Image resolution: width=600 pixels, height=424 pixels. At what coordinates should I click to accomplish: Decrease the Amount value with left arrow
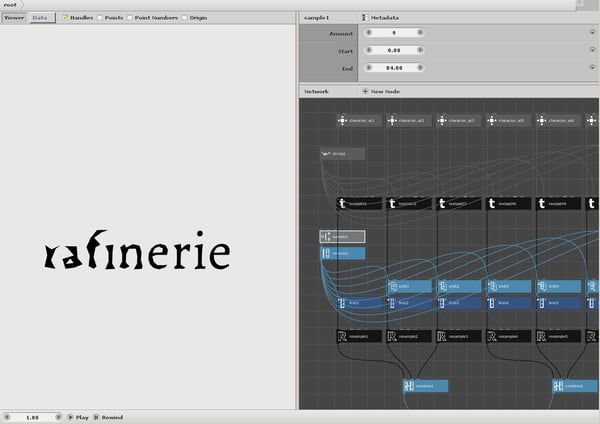[x=368, y=33]
